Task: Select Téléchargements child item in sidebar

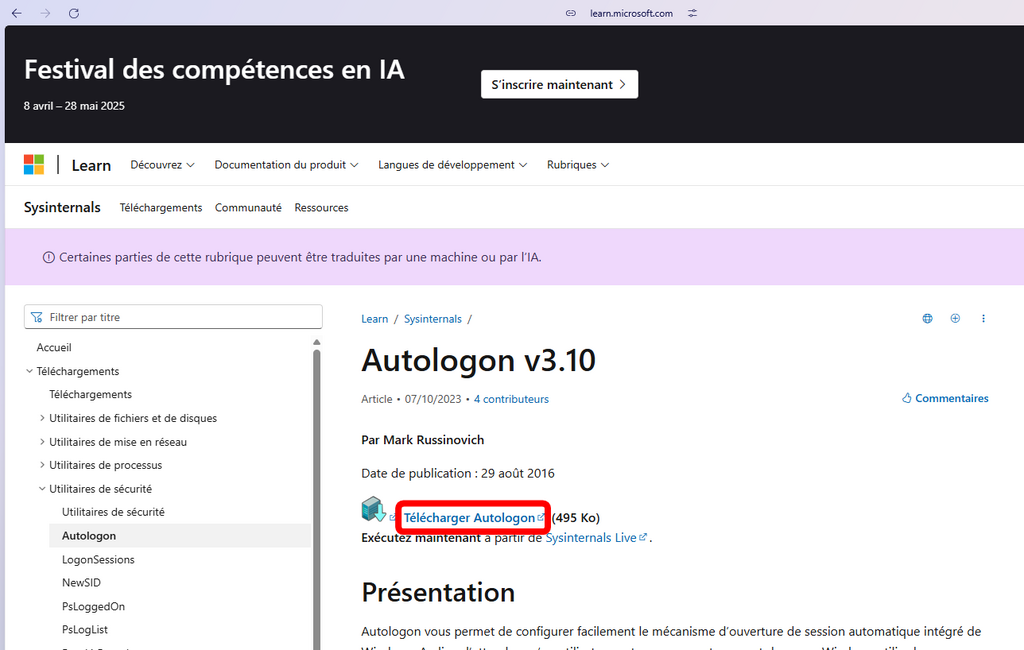Action: coord(90,395)
